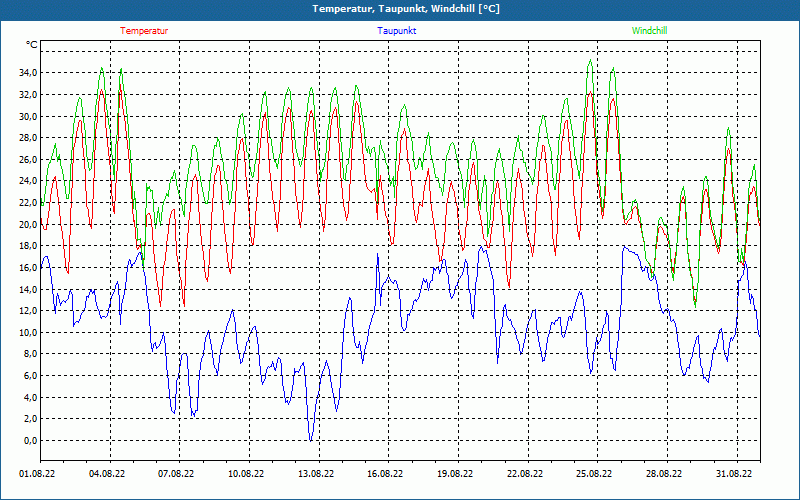Select the 31.08.22 date label

734,473
